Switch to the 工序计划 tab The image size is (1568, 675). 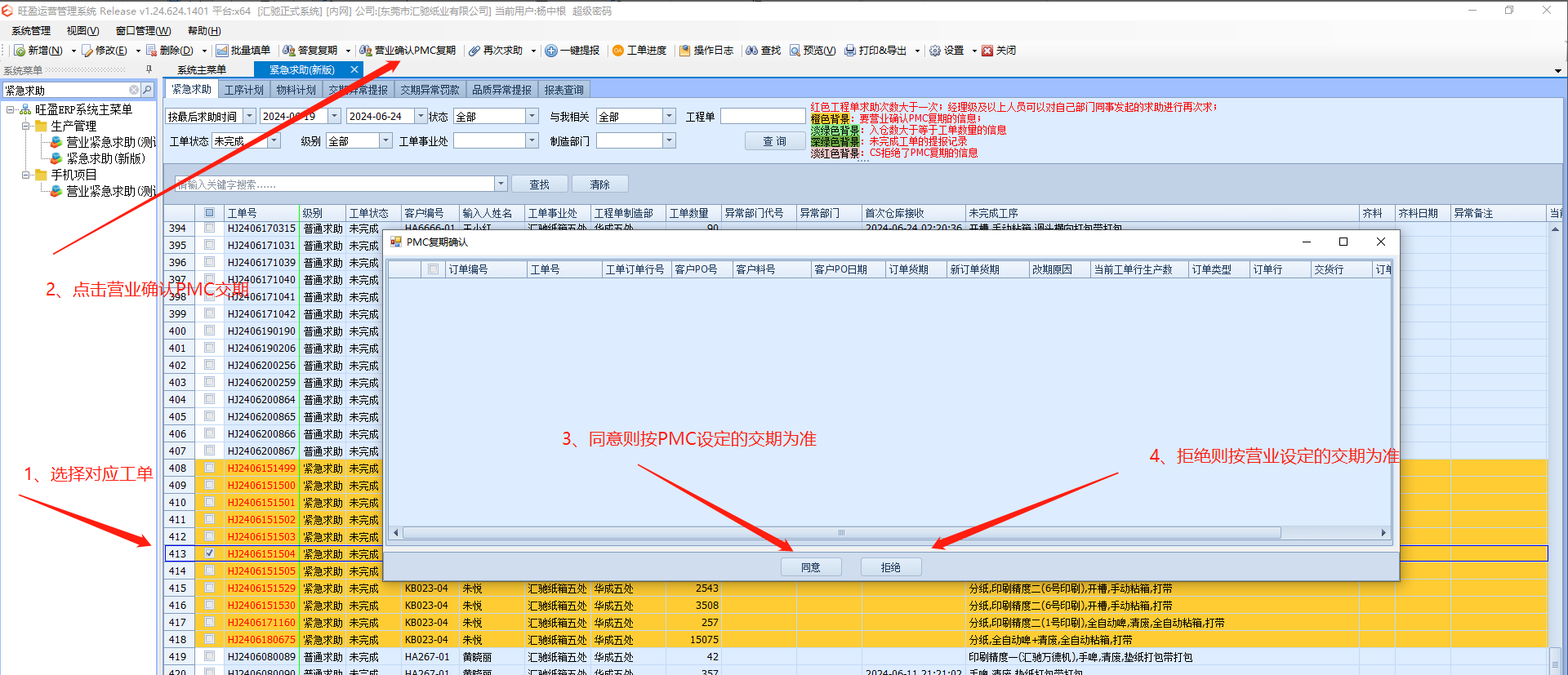pyautogui.click(x=244, y=90)
